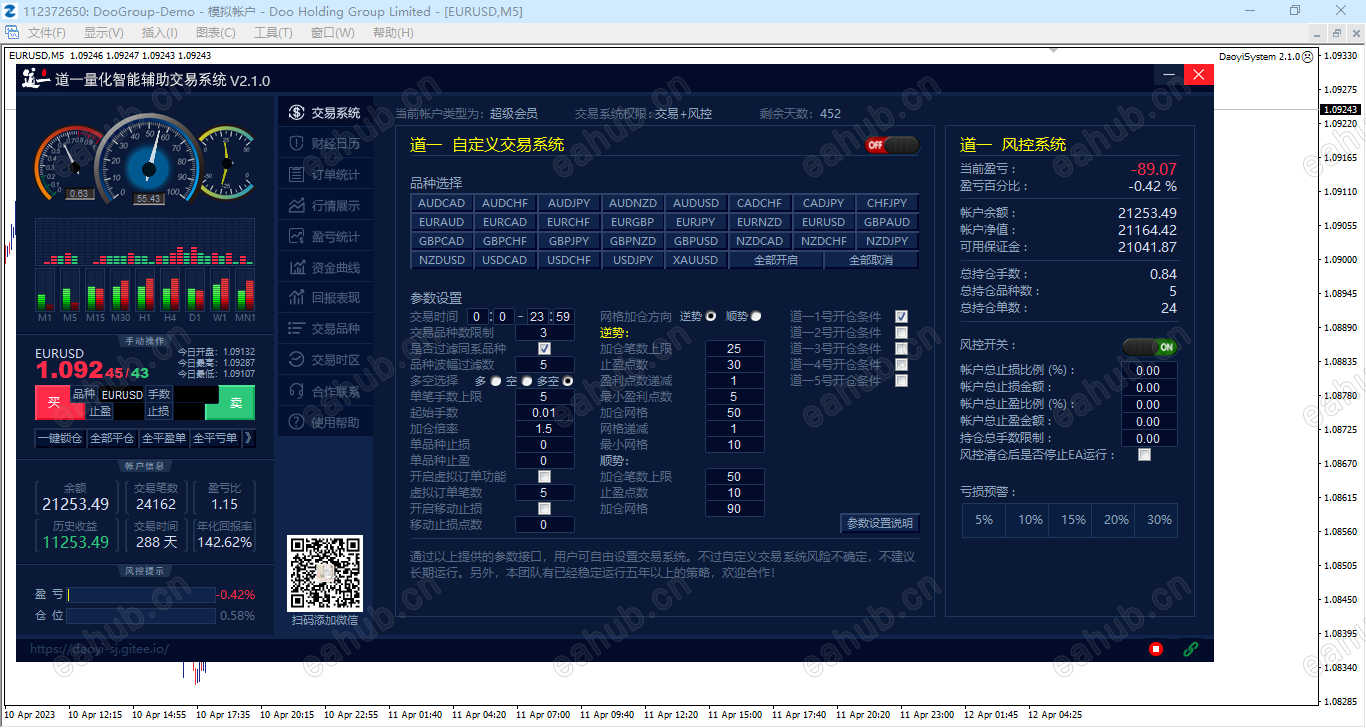
Task: Enable the 开启移动止损 checkbox
Action: point(545,509)
